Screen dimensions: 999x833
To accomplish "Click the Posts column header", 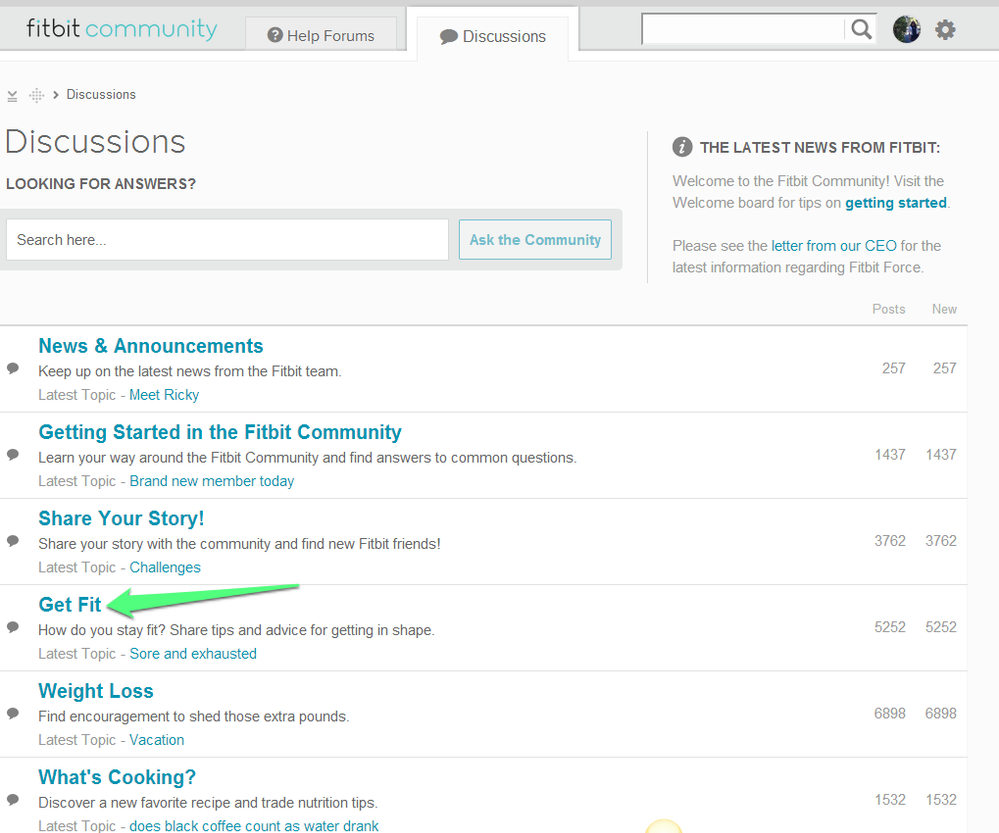I will click(889, 309).
